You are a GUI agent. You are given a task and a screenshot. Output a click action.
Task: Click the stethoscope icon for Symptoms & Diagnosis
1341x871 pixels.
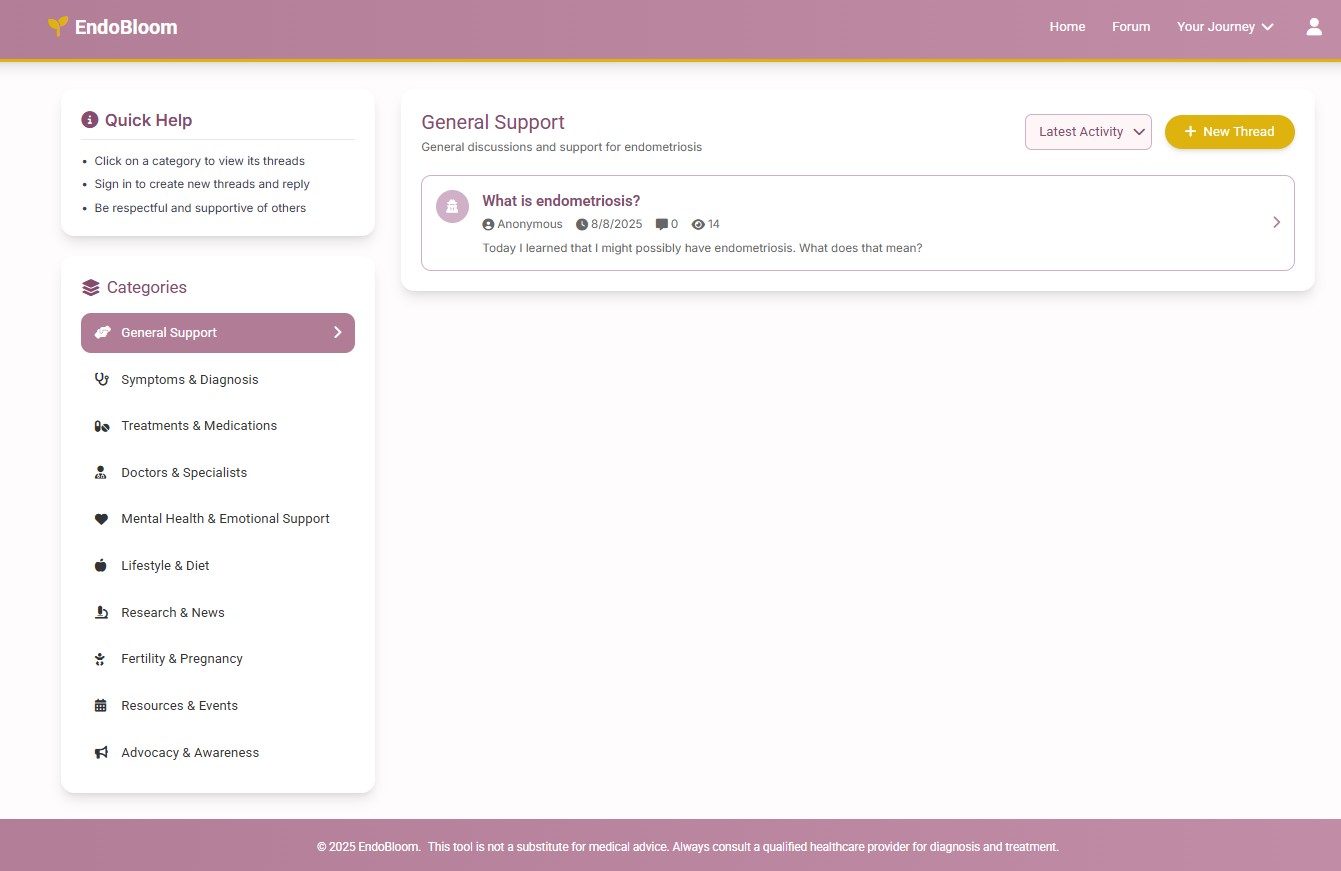pyautogui.click(x=101, y=380)
